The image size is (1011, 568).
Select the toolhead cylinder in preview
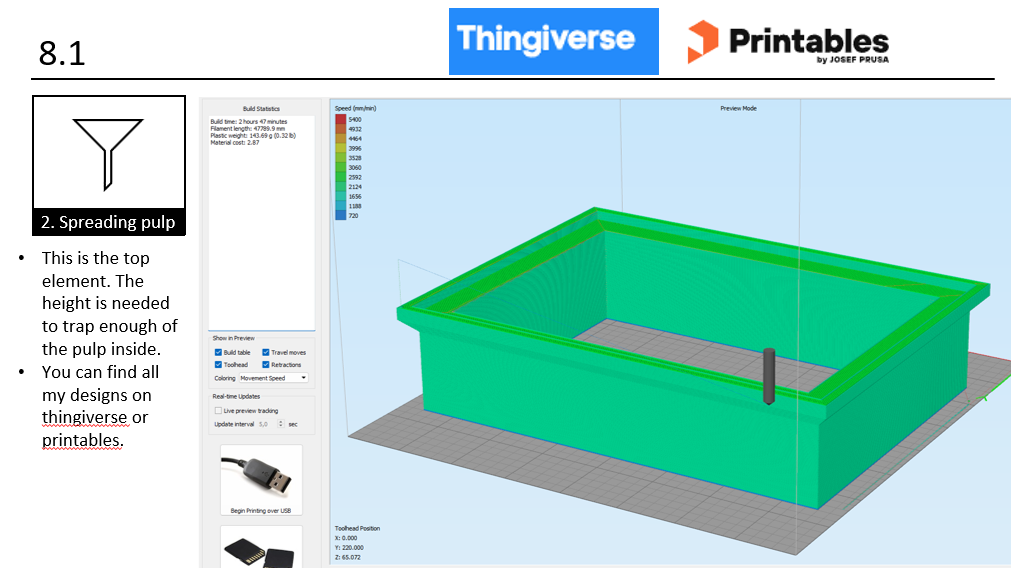pyautogui.click(x=769, y=377)
